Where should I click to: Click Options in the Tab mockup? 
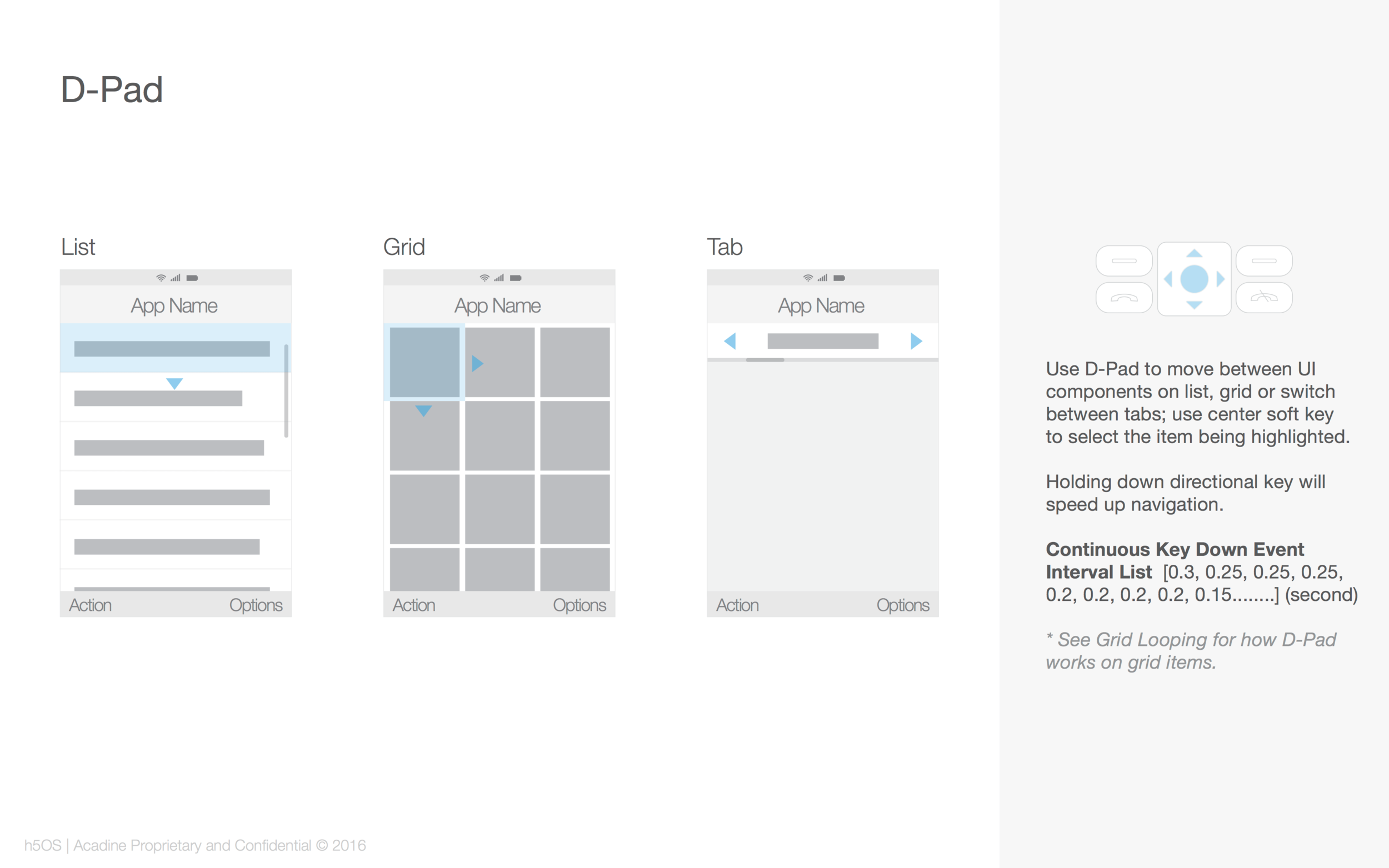[903, 605]
